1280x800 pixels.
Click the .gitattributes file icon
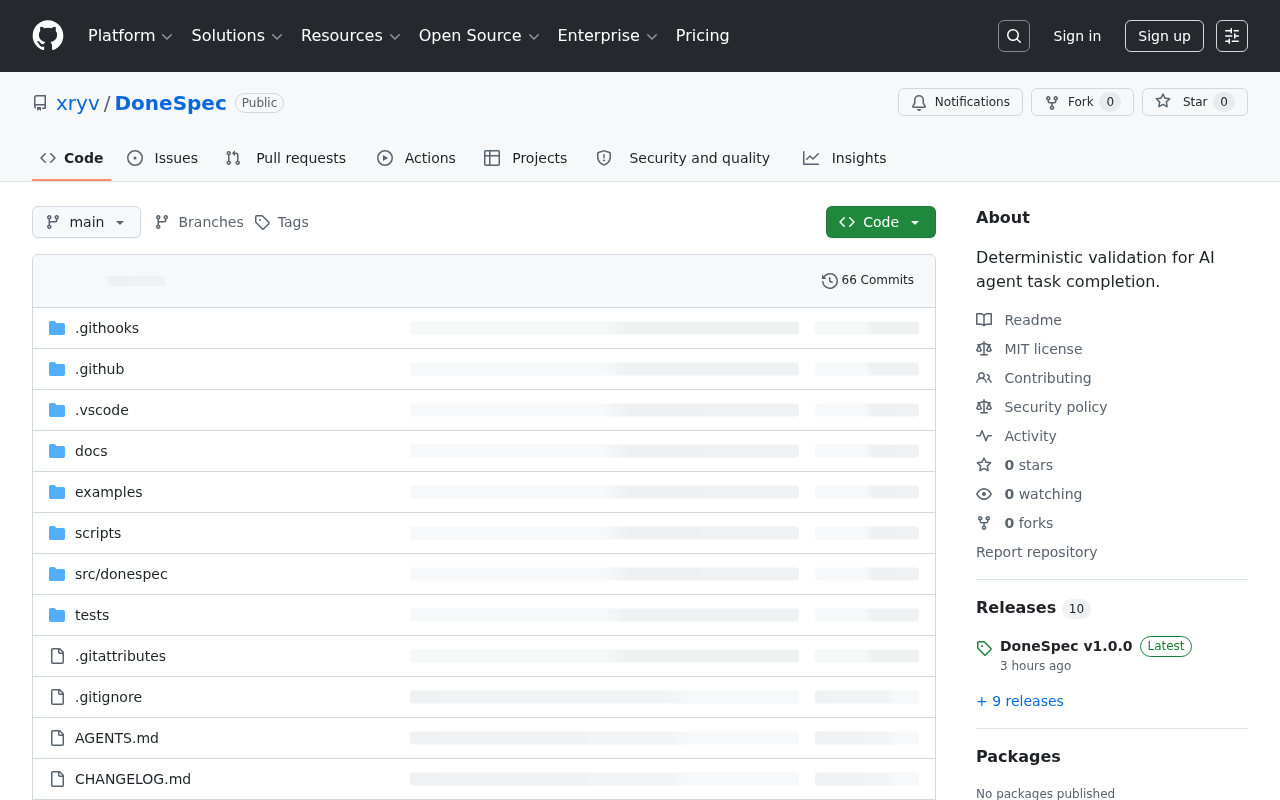click(57, 656)
